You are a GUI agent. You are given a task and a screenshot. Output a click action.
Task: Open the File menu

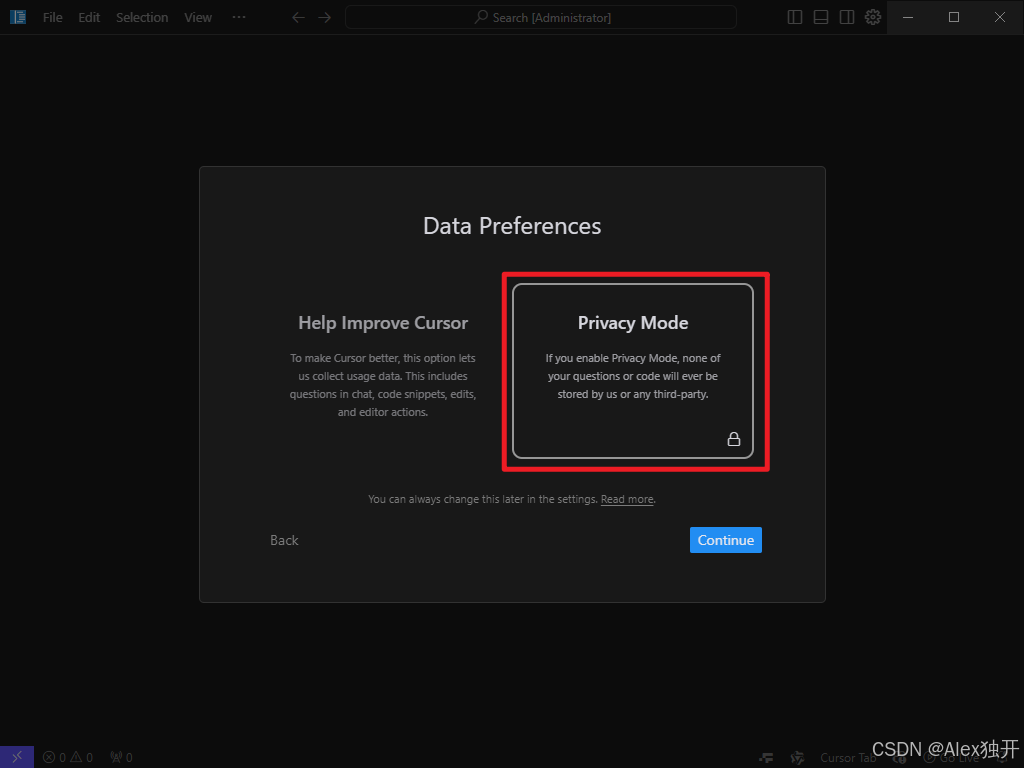[x=51, y=17]
